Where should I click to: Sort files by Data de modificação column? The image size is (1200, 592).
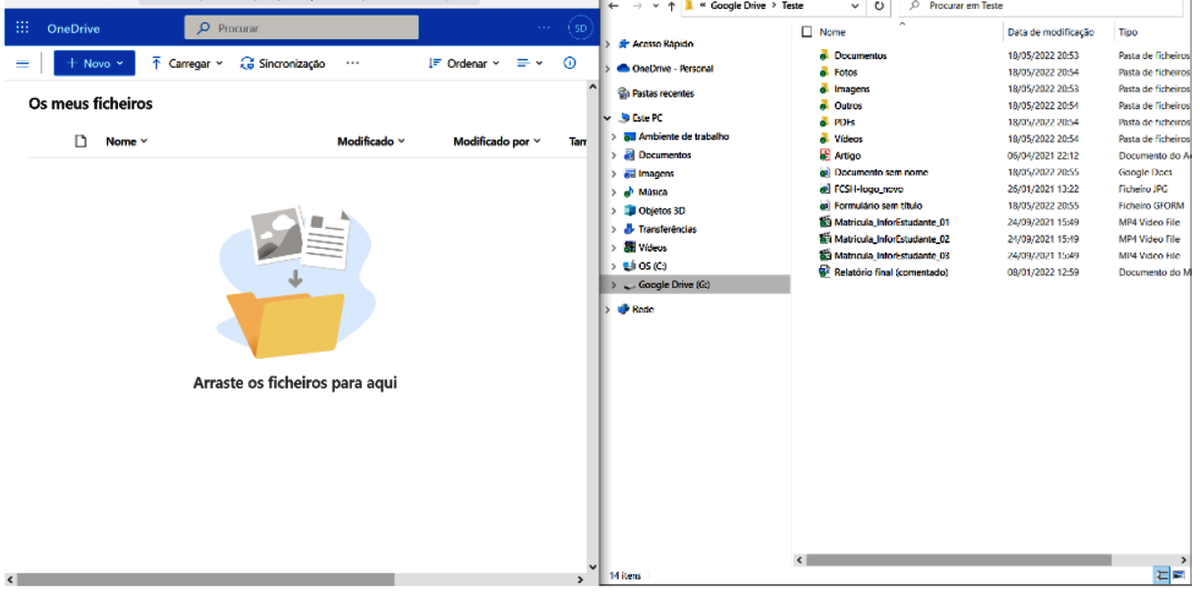(x=1050, y=33)
